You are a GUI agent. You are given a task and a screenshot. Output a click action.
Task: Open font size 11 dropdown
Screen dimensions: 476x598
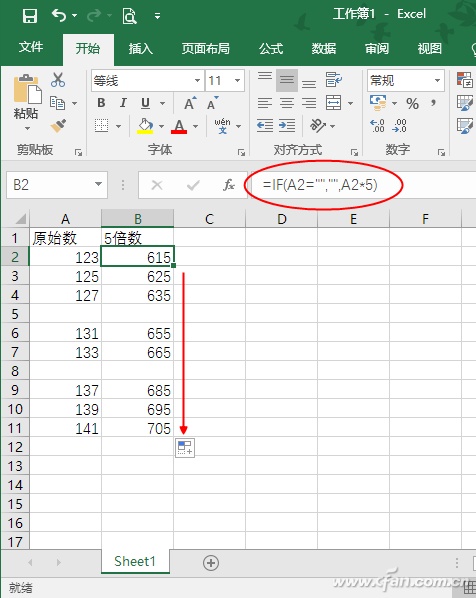[237, 80]
